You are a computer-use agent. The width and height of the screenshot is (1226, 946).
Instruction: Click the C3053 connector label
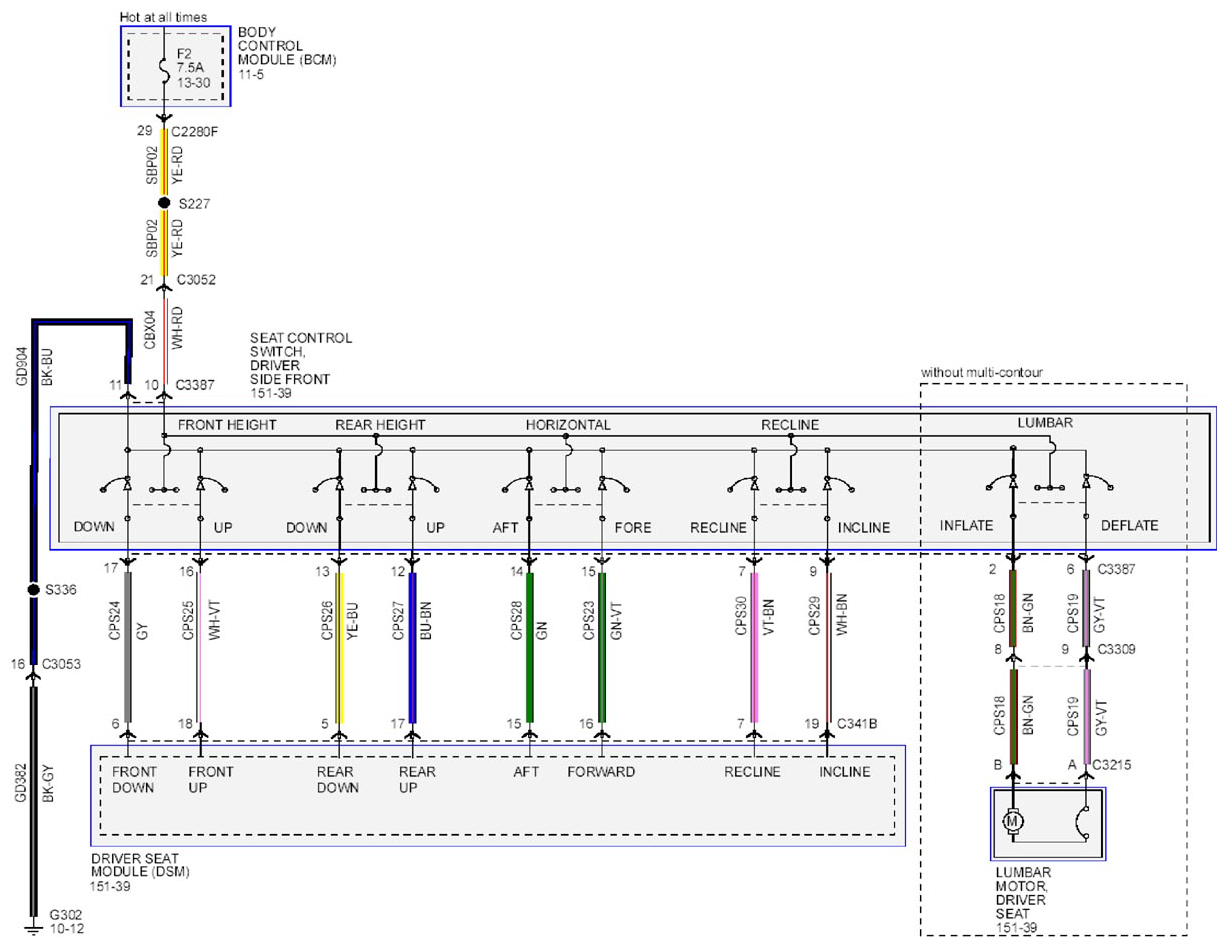click(63, 664)
